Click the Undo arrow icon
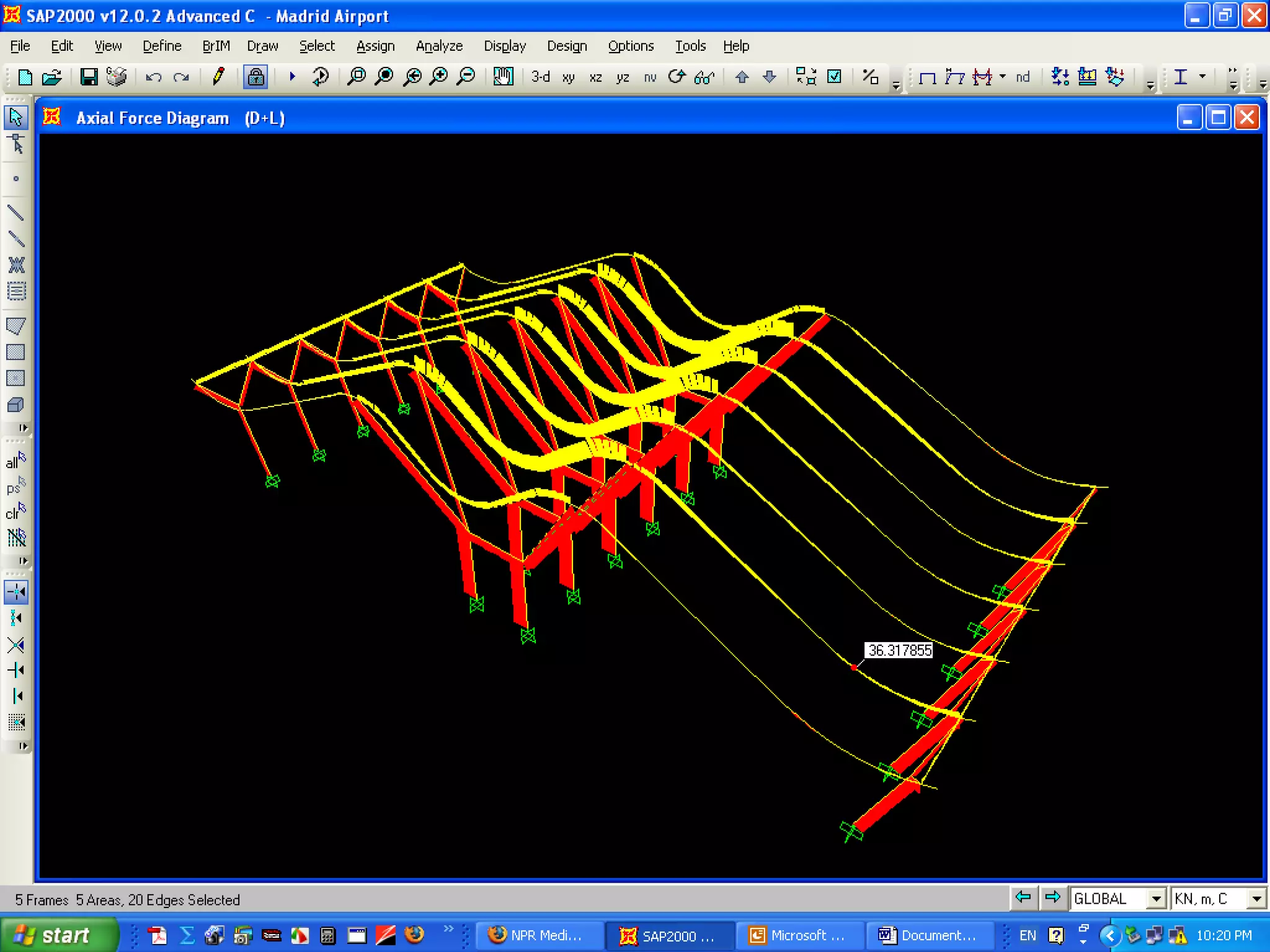 (x=153, y=77)
